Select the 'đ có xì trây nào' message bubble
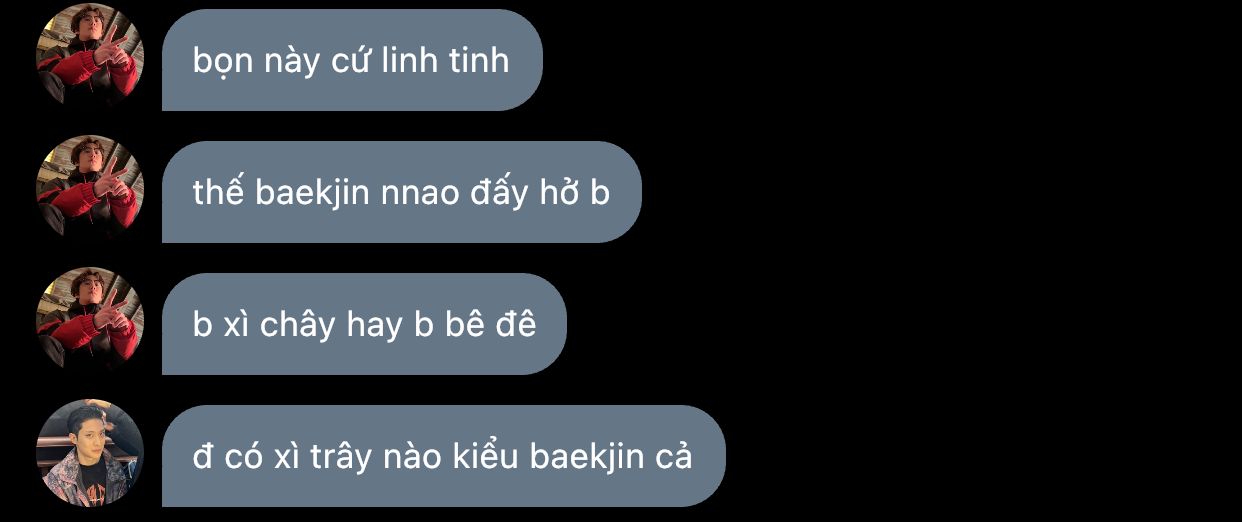The width and height of the screenshot is (1242, 522). pos(444,456)
